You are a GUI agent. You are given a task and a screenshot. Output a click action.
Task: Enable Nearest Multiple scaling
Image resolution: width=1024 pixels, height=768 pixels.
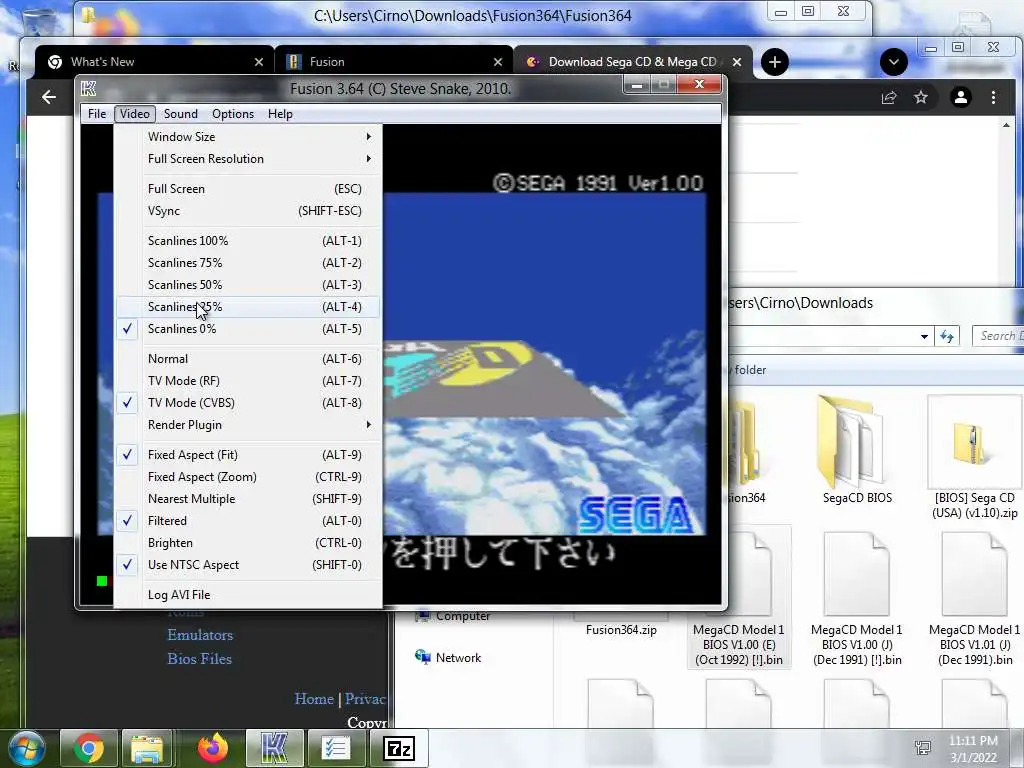pyautogui.click(x=248, y=499)
